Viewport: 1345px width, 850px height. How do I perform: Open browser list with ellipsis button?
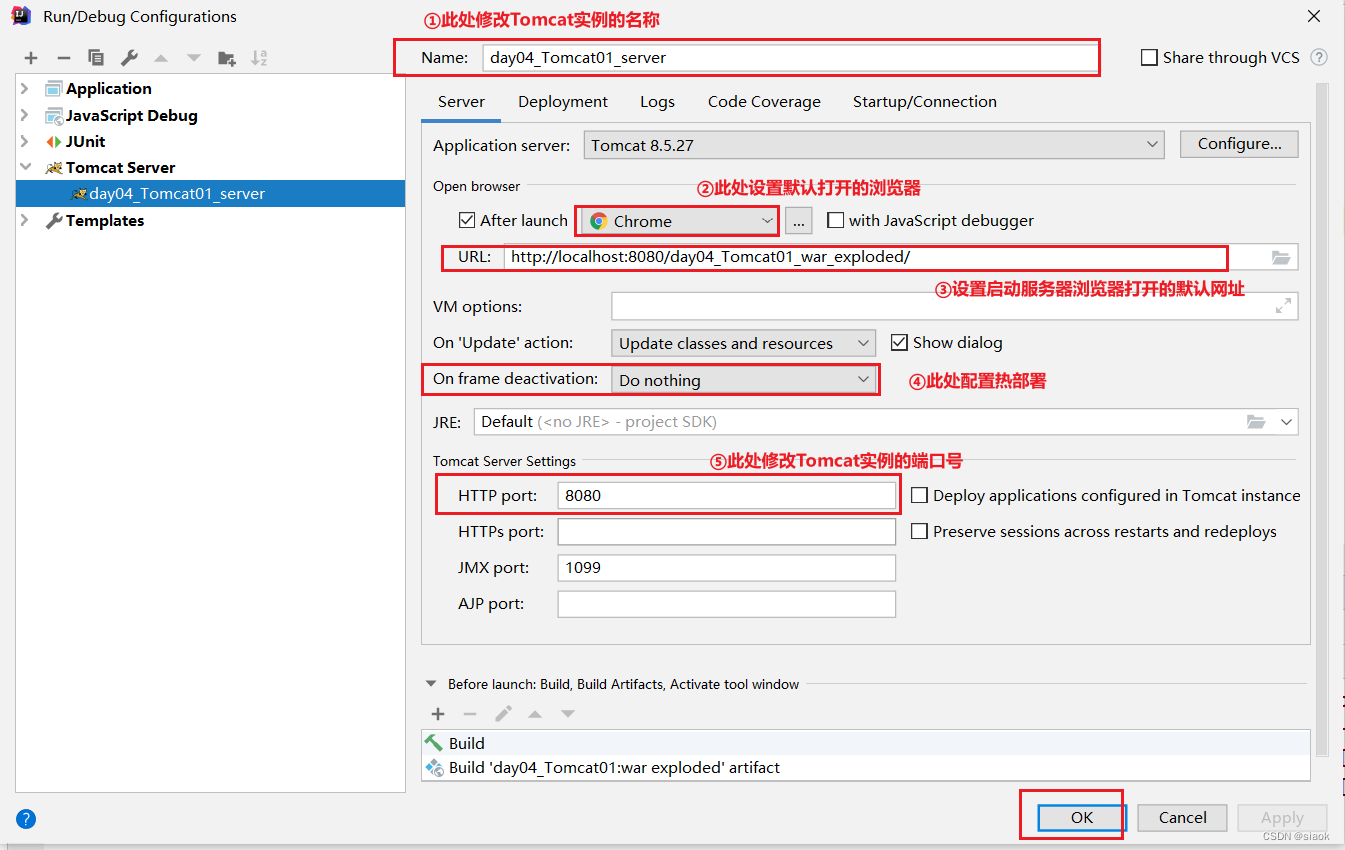[798, 220]
